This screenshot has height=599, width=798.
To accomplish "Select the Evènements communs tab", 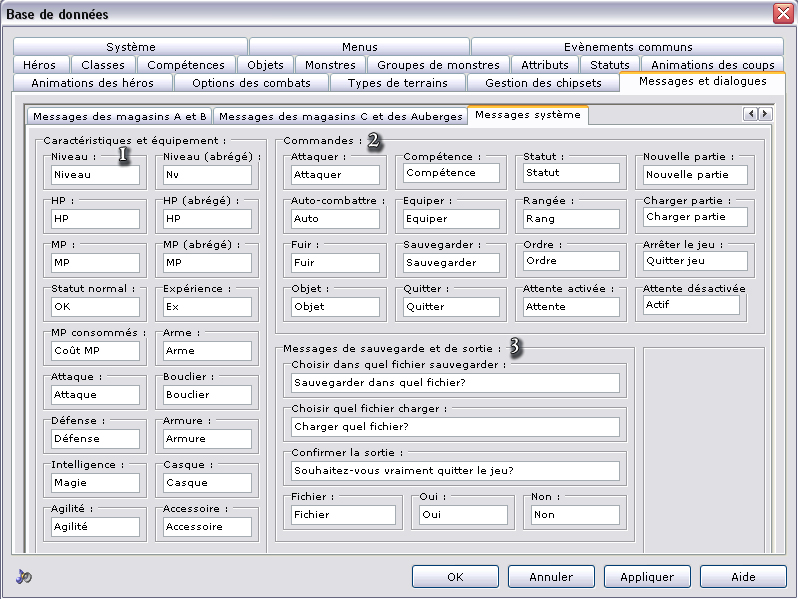I will (627, 47).
